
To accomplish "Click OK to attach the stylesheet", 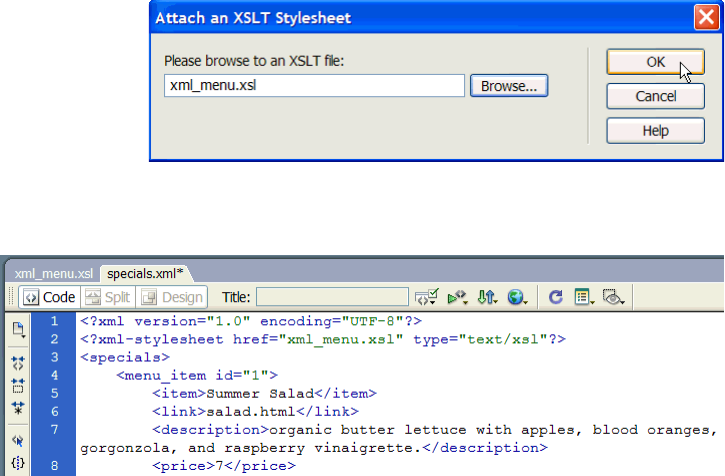I will coord(655,62).
